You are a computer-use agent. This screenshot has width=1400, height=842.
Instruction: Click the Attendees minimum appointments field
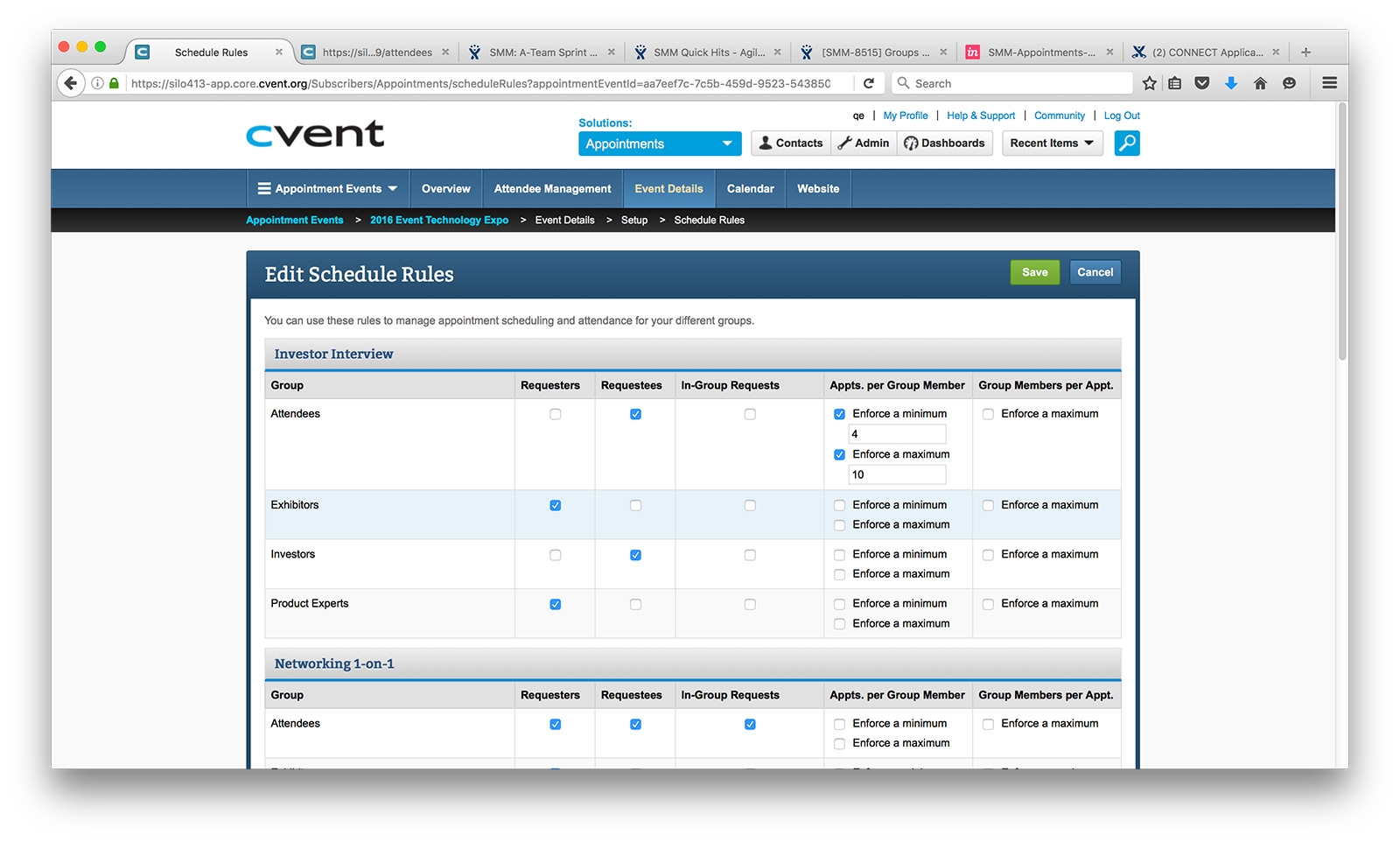click(897, 434)
